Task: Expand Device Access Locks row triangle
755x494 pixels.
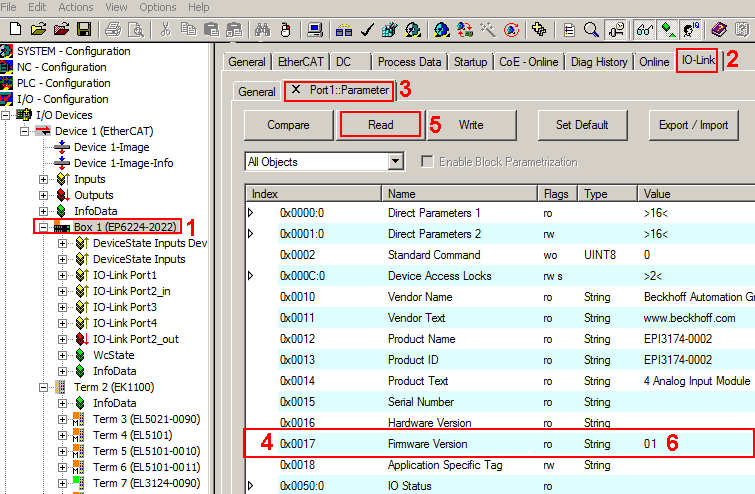Action: tap(250, 275)
